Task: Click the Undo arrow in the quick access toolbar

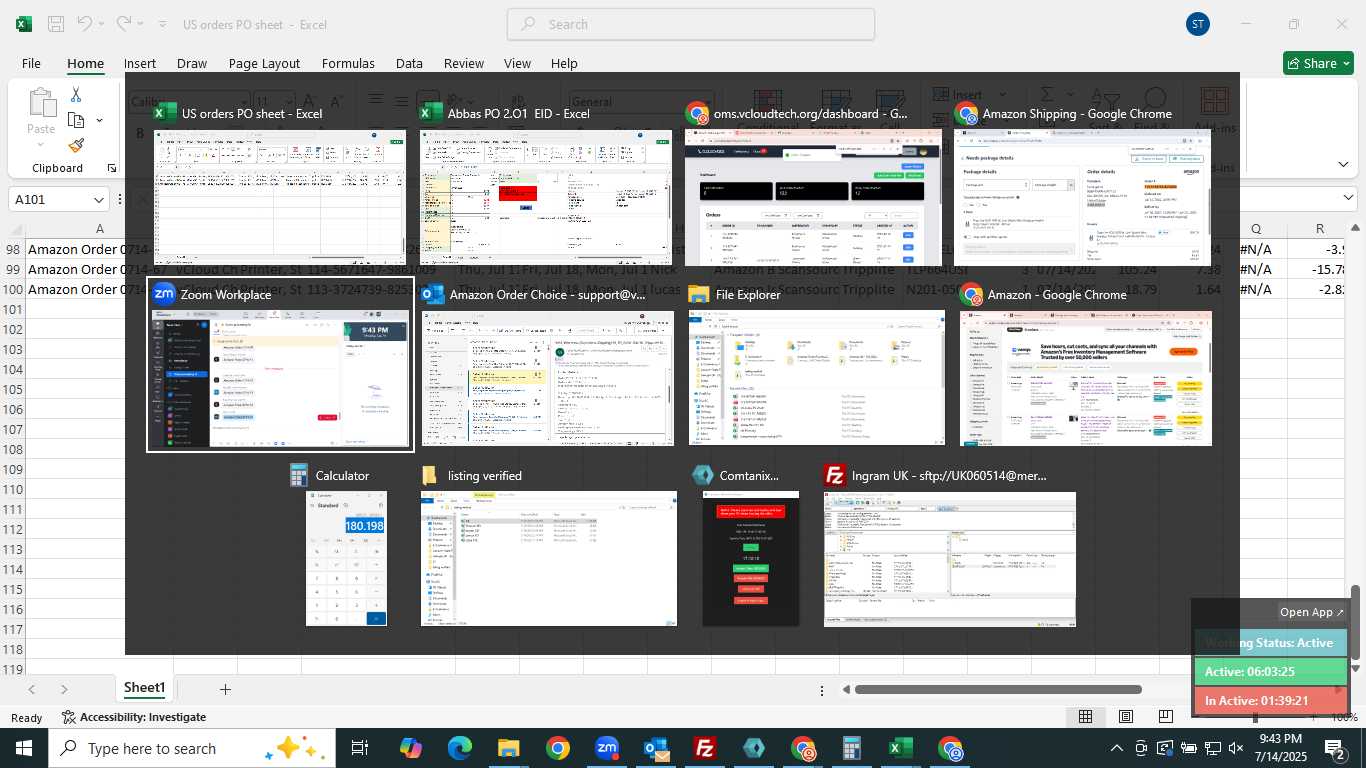Action: click(x=84, y=24)
